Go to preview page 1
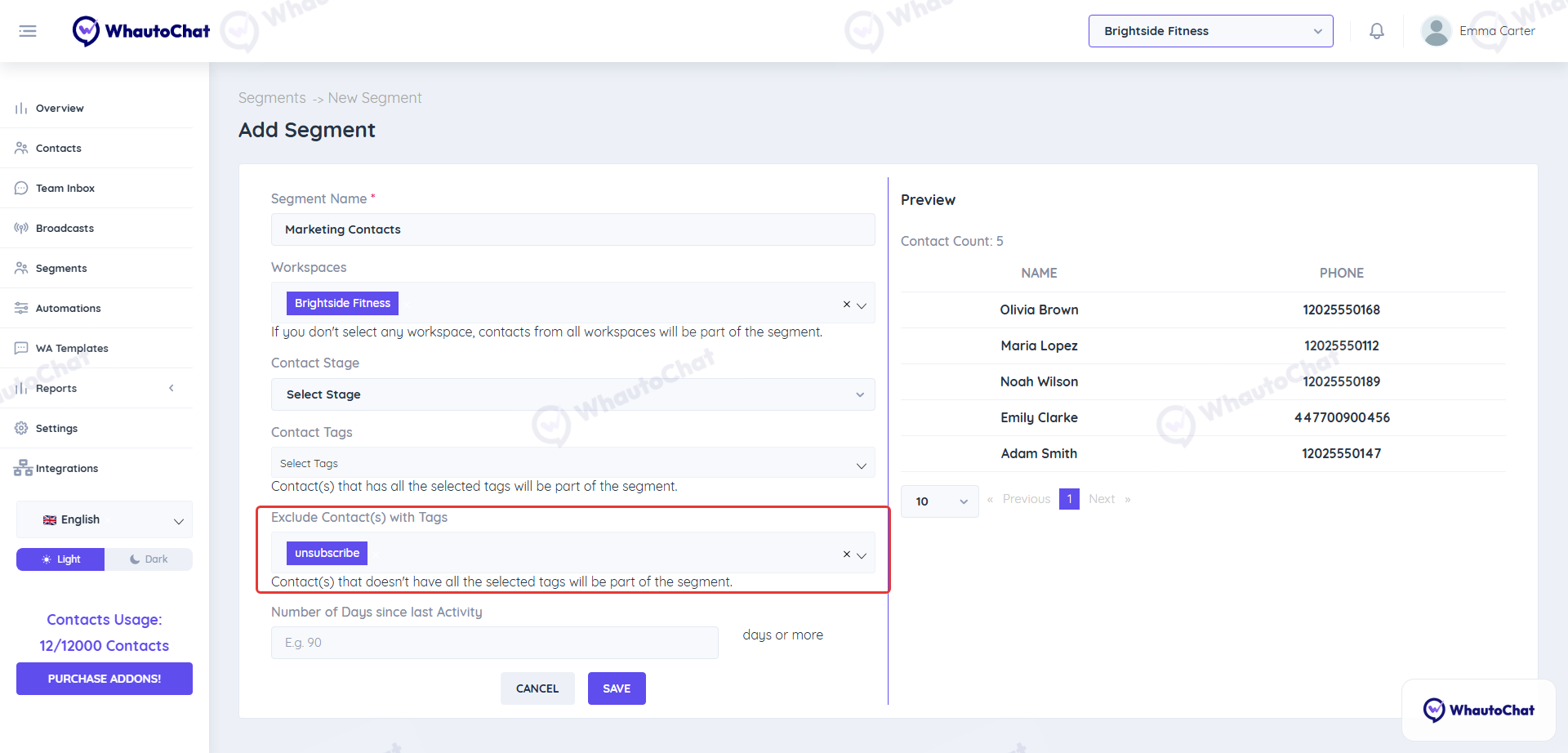Image resolution: width=1568 pixels, height=753 pixels. tap(1069, 499)
